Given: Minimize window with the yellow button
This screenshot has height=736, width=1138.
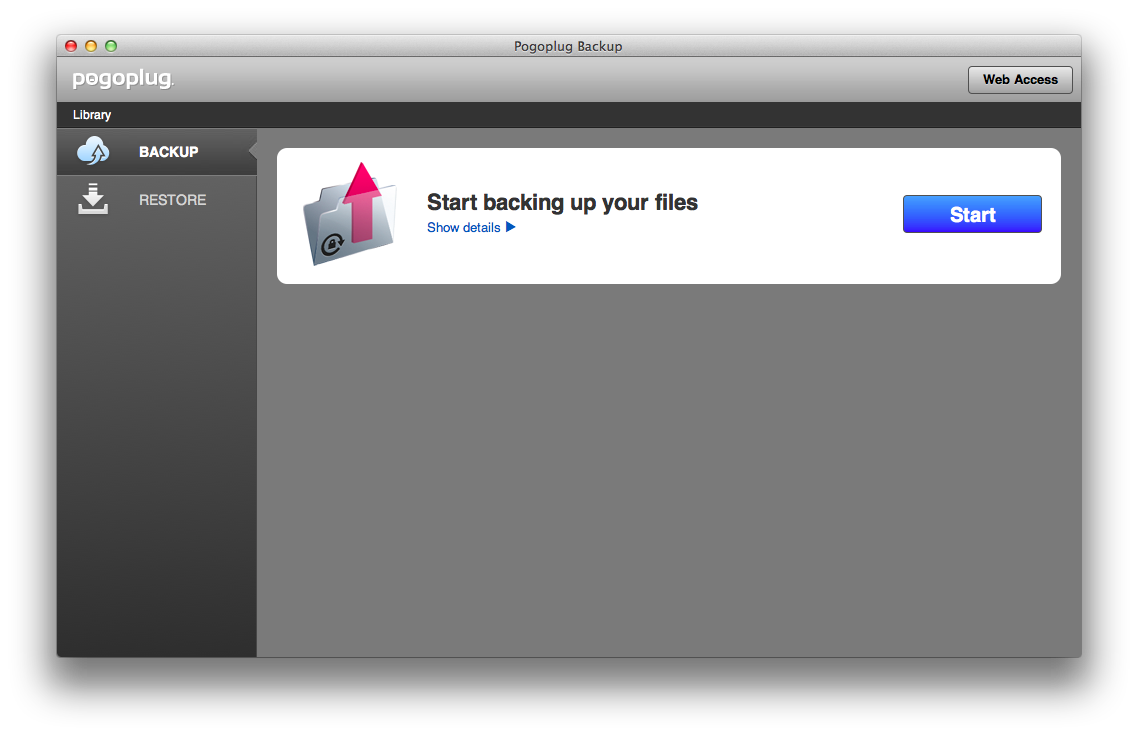Looking at the screenshot, I should (x=91, y=46).
